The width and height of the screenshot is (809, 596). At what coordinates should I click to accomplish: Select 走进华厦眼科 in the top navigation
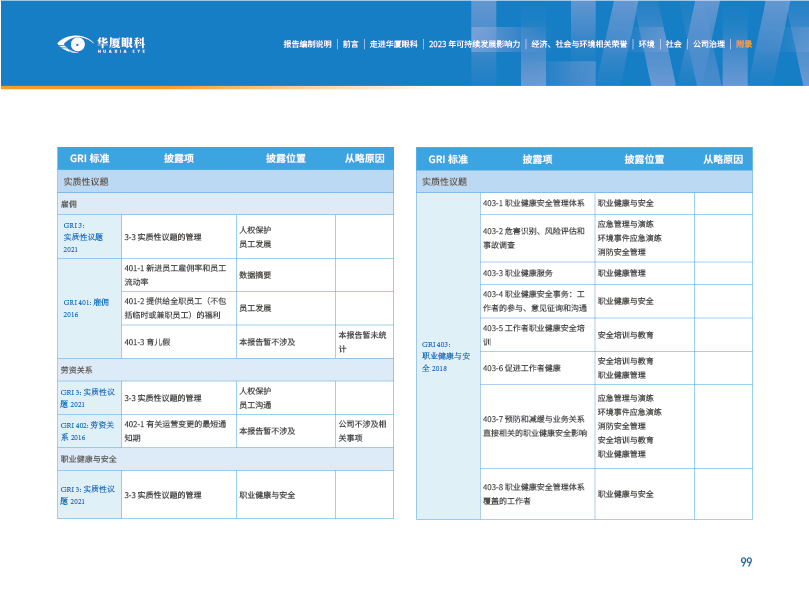point(393,44)
